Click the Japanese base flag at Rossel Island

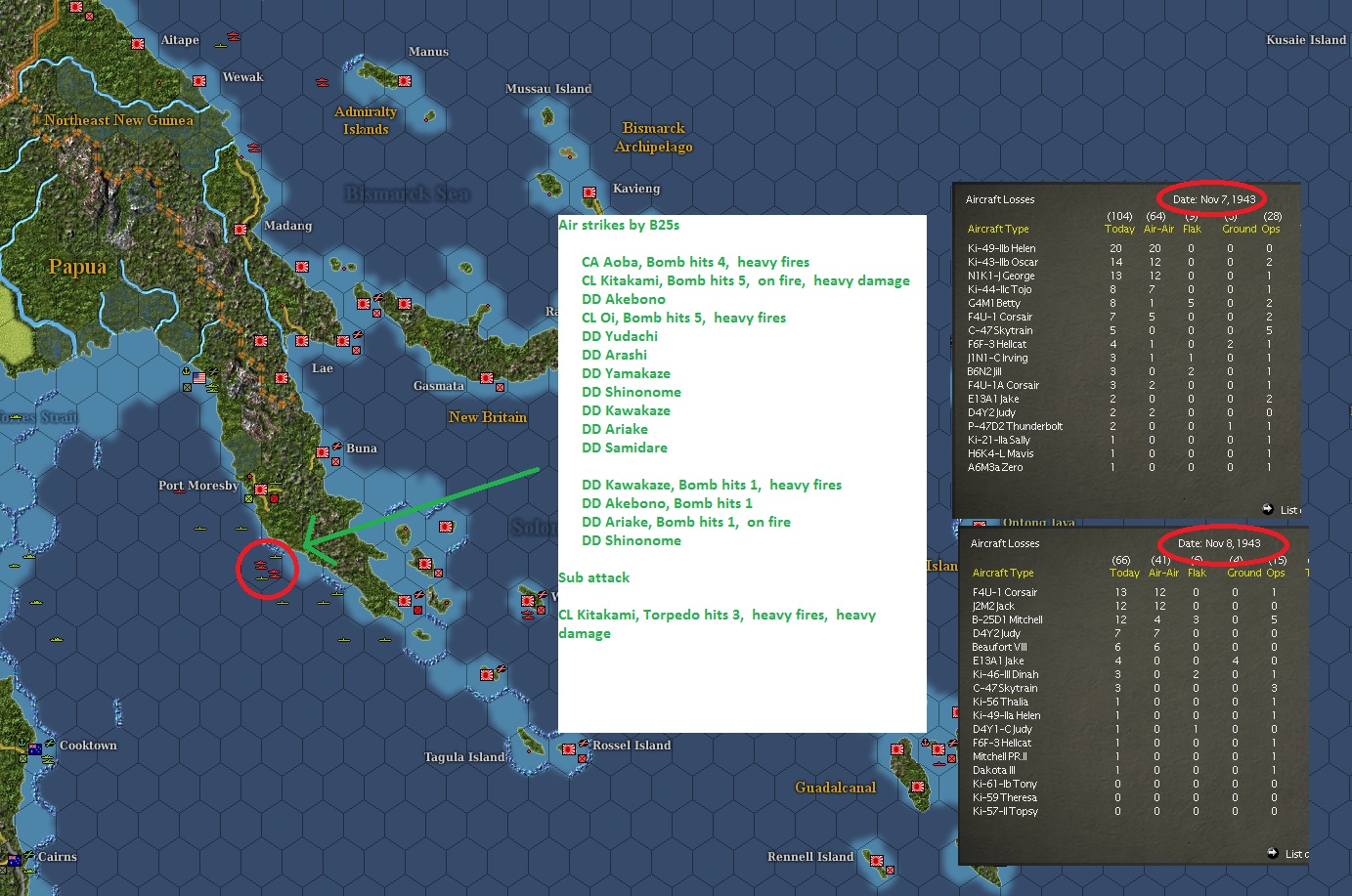pyautogui.click(x=568, y=748)
